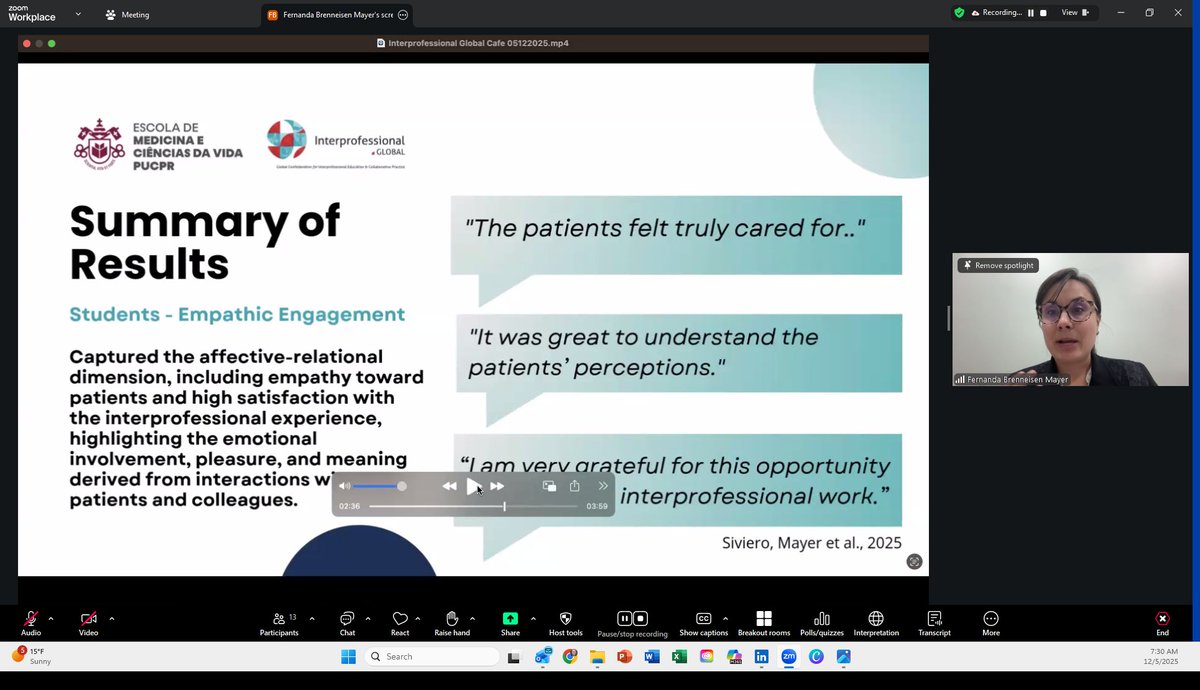This screenshot has height=690, width=1200.
Task: Toggle picture-in-picture in video player
Action: pyautogui.click(x=549, y=486)
